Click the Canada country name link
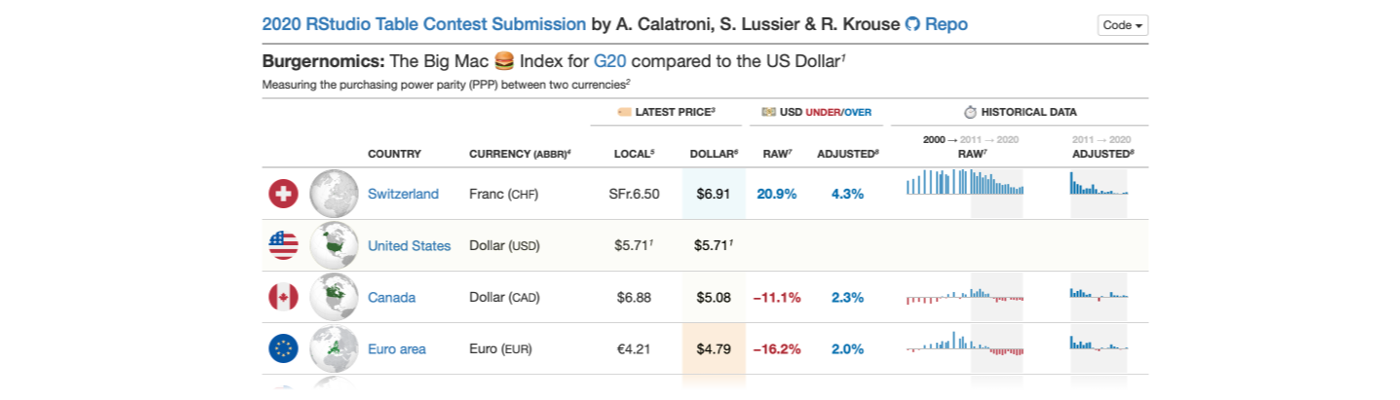 (x=392, y=298)
